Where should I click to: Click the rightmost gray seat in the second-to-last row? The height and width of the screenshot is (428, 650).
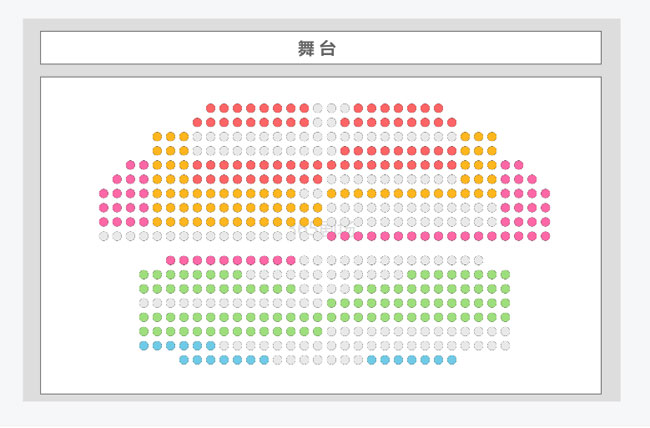tap(505, 346)
